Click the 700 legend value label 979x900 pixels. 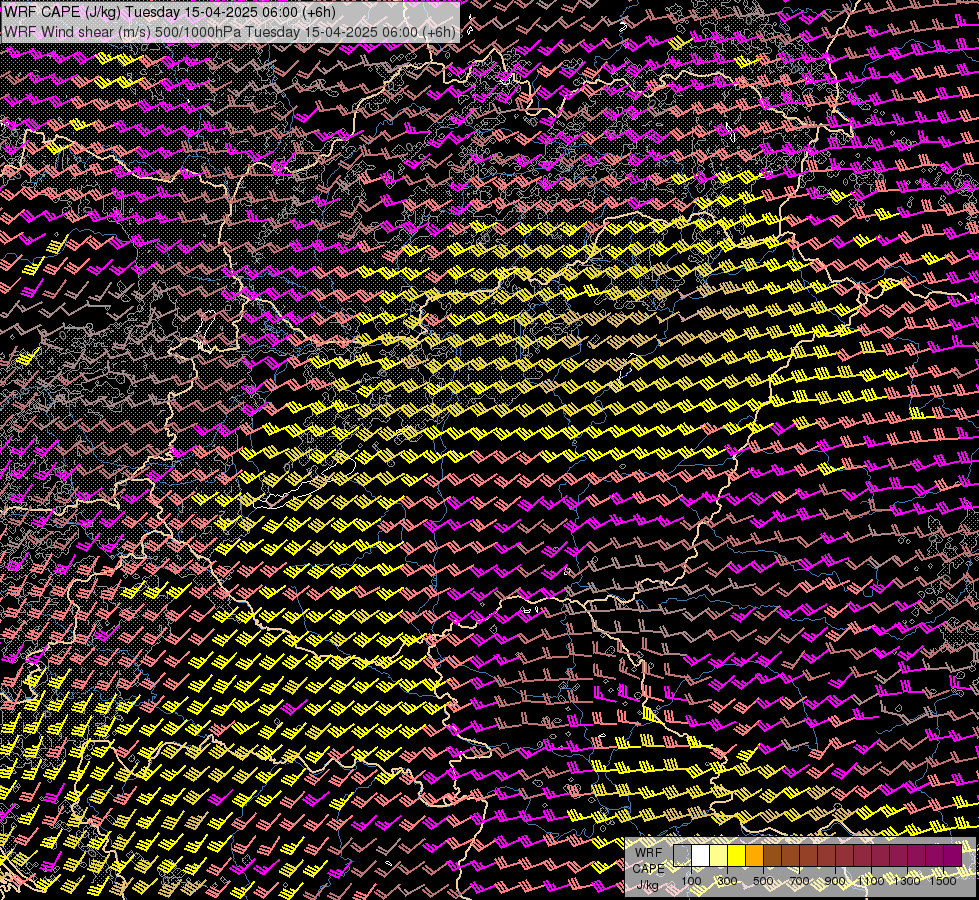(799, 881)
